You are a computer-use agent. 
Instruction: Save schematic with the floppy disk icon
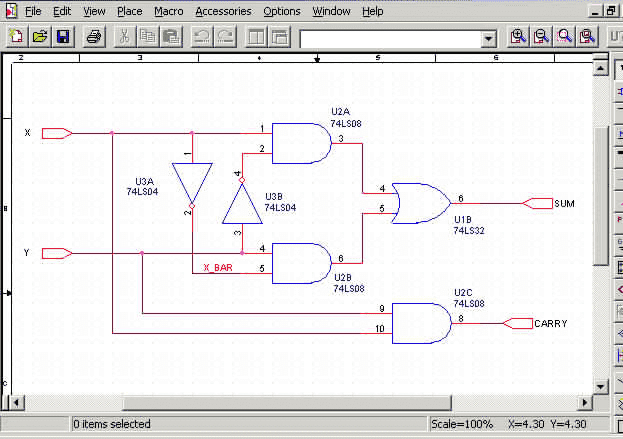[62, 37]
